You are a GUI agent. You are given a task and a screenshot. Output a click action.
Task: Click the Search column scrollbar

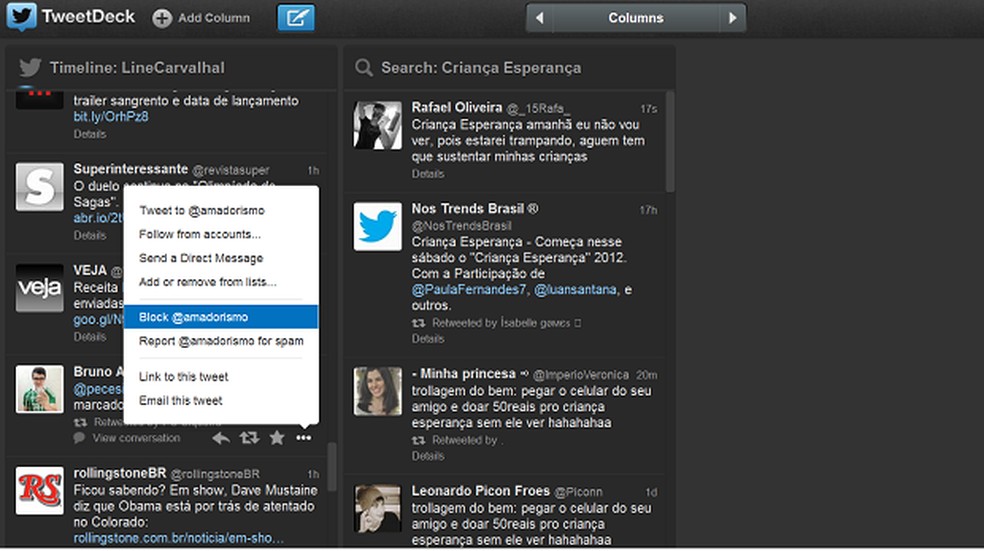pyautogui.click(x=670, y=142)
